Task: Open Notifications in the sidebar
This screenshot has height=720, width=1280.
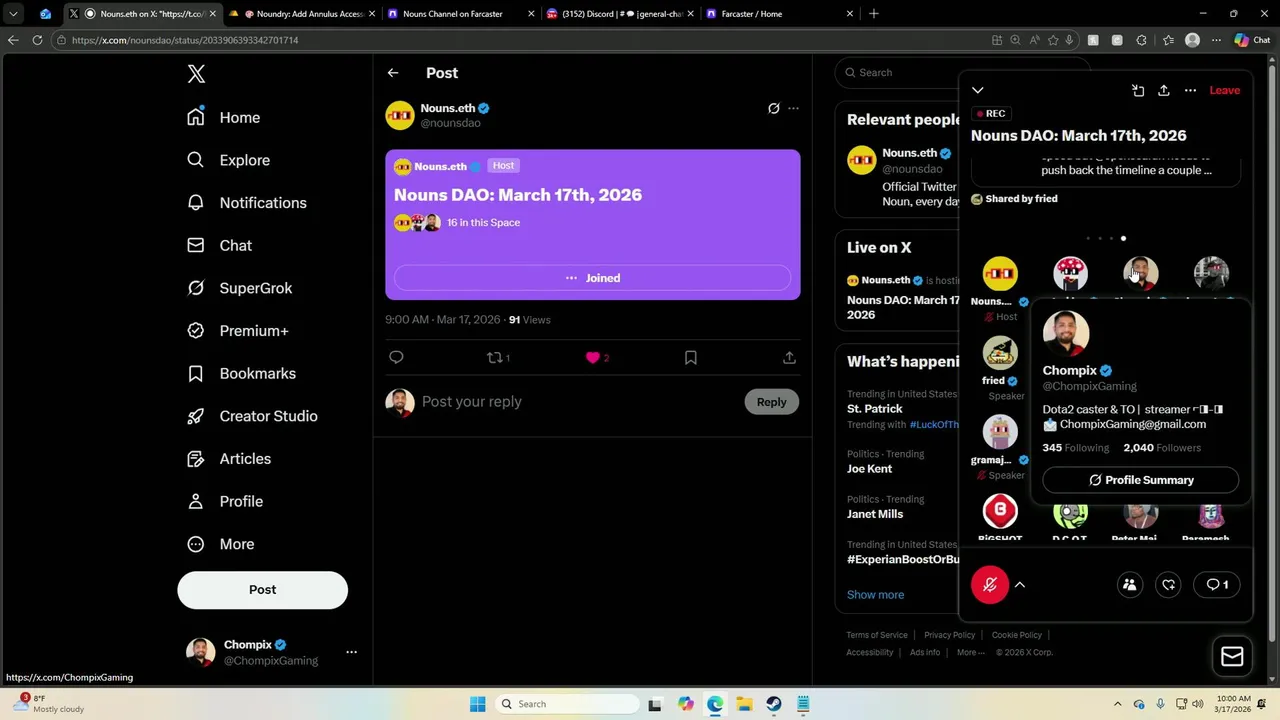Action: (x=246, y=202)
